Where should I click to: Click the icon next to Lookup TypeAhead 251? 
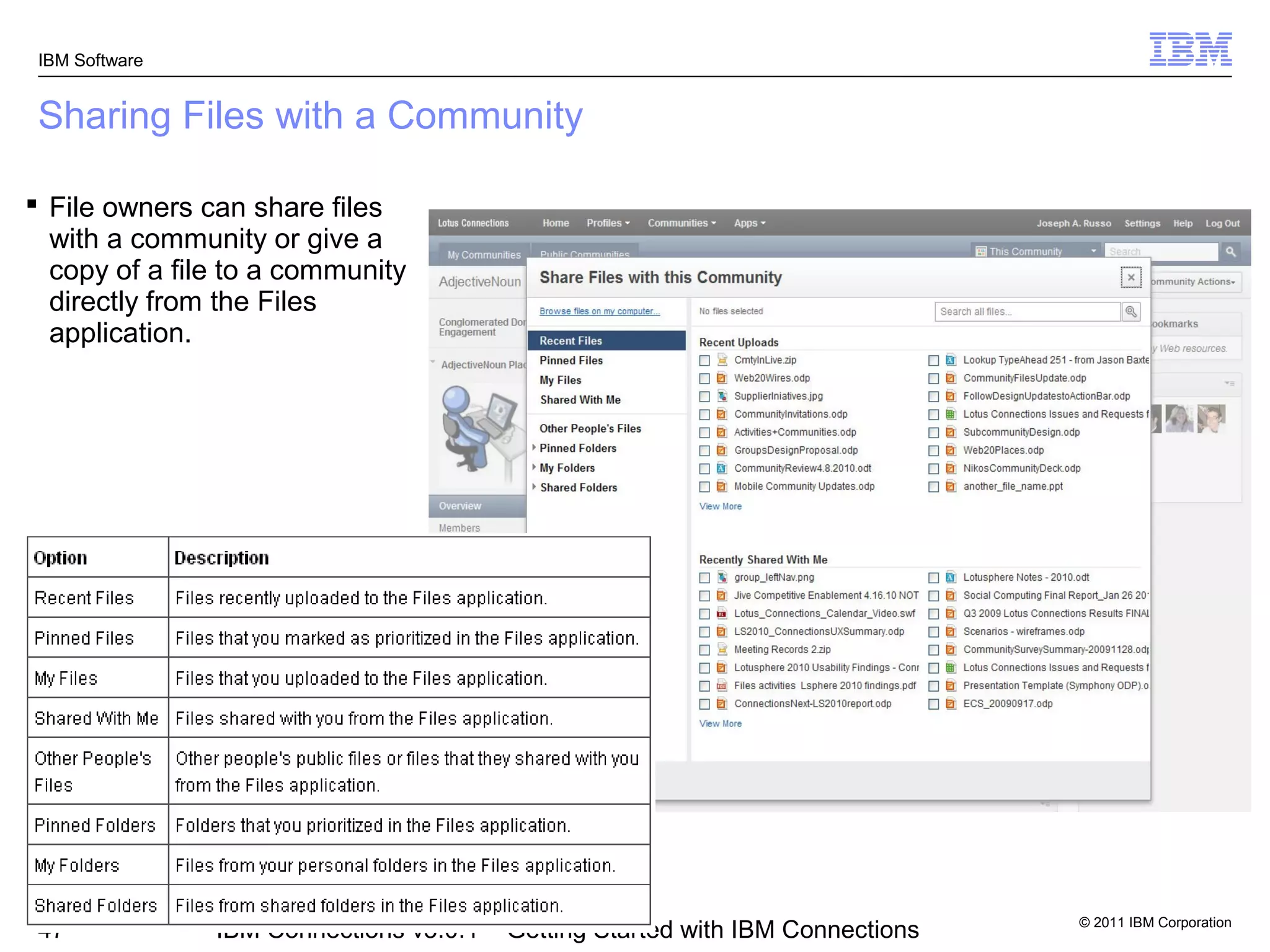pos(951,360)
